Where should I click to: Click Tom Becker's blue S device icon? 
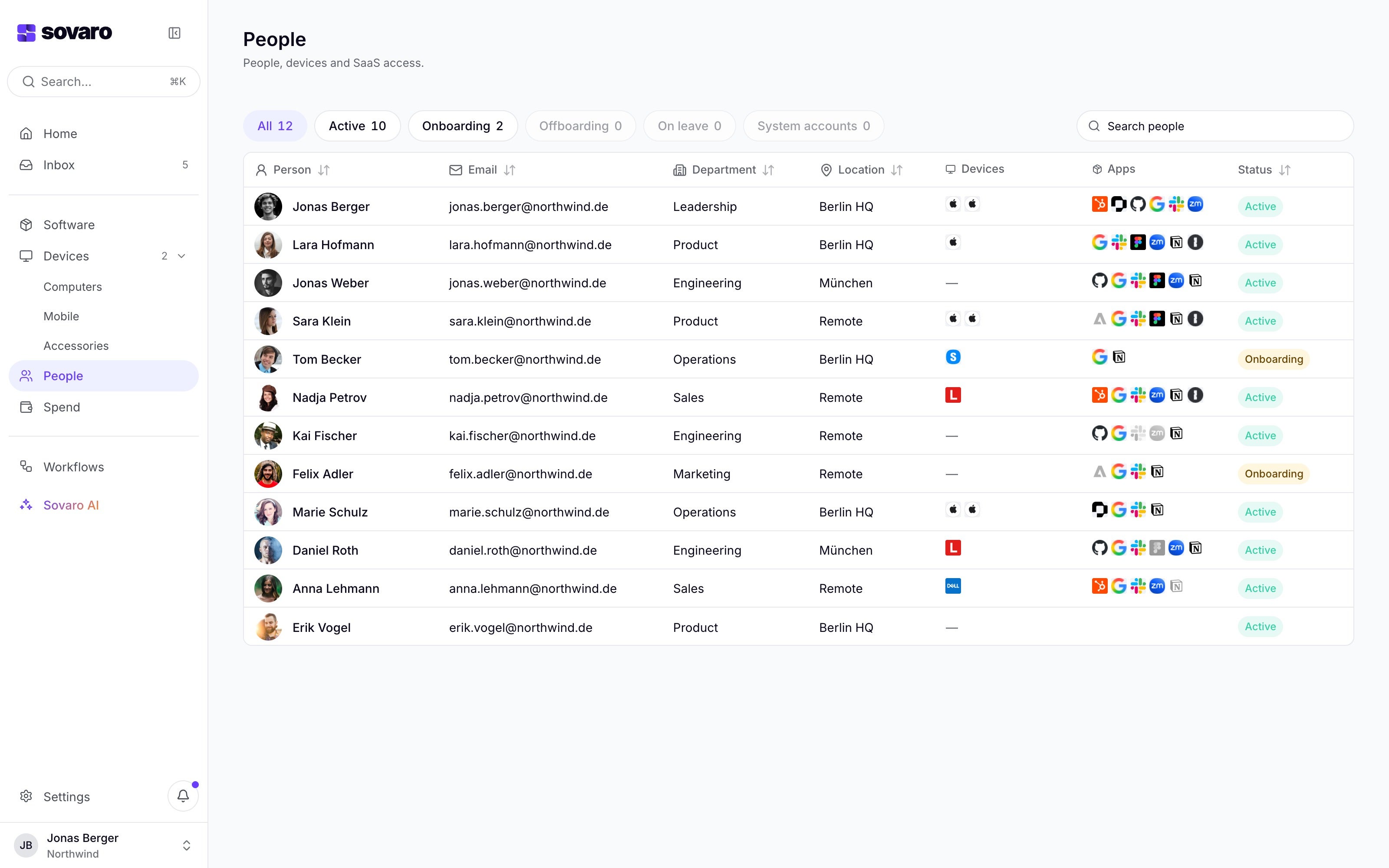[x=953, y=356]
